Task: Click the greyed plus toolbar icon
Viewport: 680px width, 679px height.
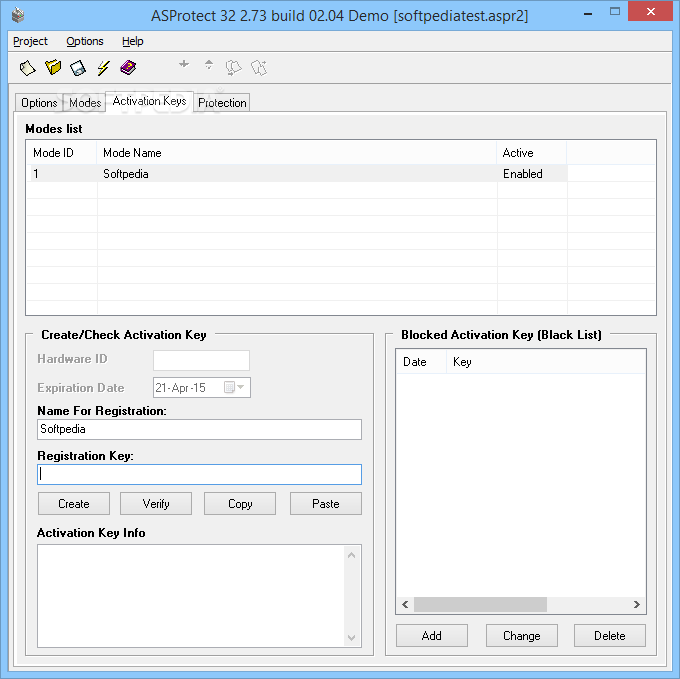Action: (x=184, y=64)
